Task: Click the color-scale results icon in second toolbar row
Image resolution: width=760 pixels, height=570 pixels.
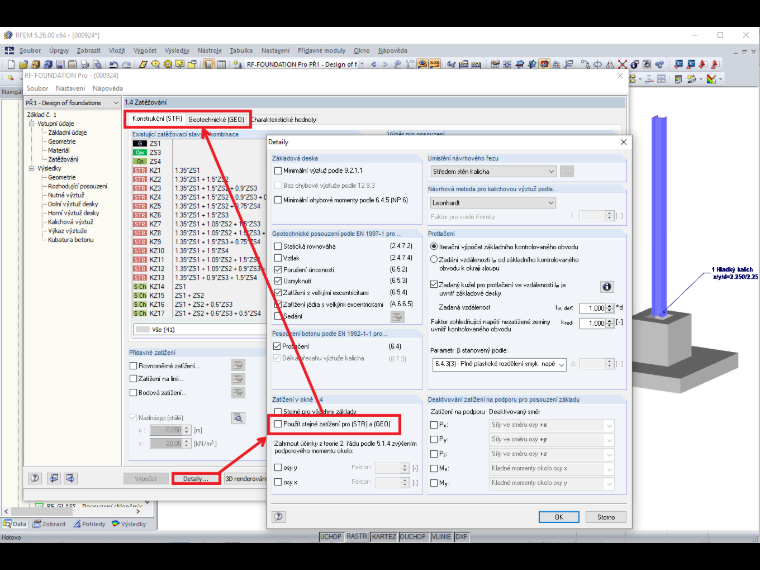Action: (x=712, y=79)
